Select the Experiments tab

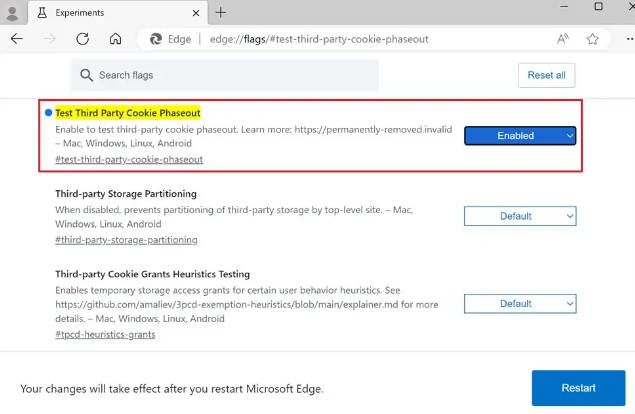[x=117, y=13]
